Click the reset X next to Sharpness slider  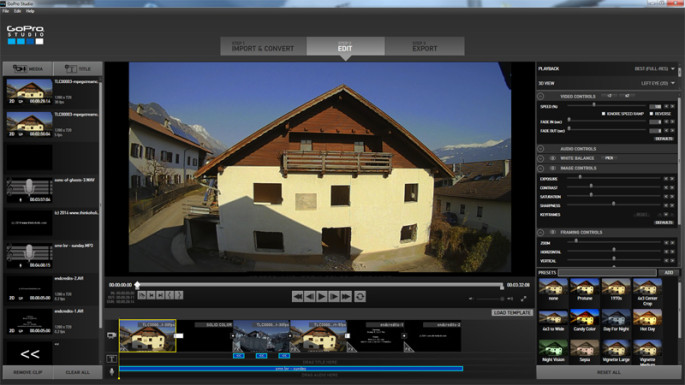[x=672, y=205]
